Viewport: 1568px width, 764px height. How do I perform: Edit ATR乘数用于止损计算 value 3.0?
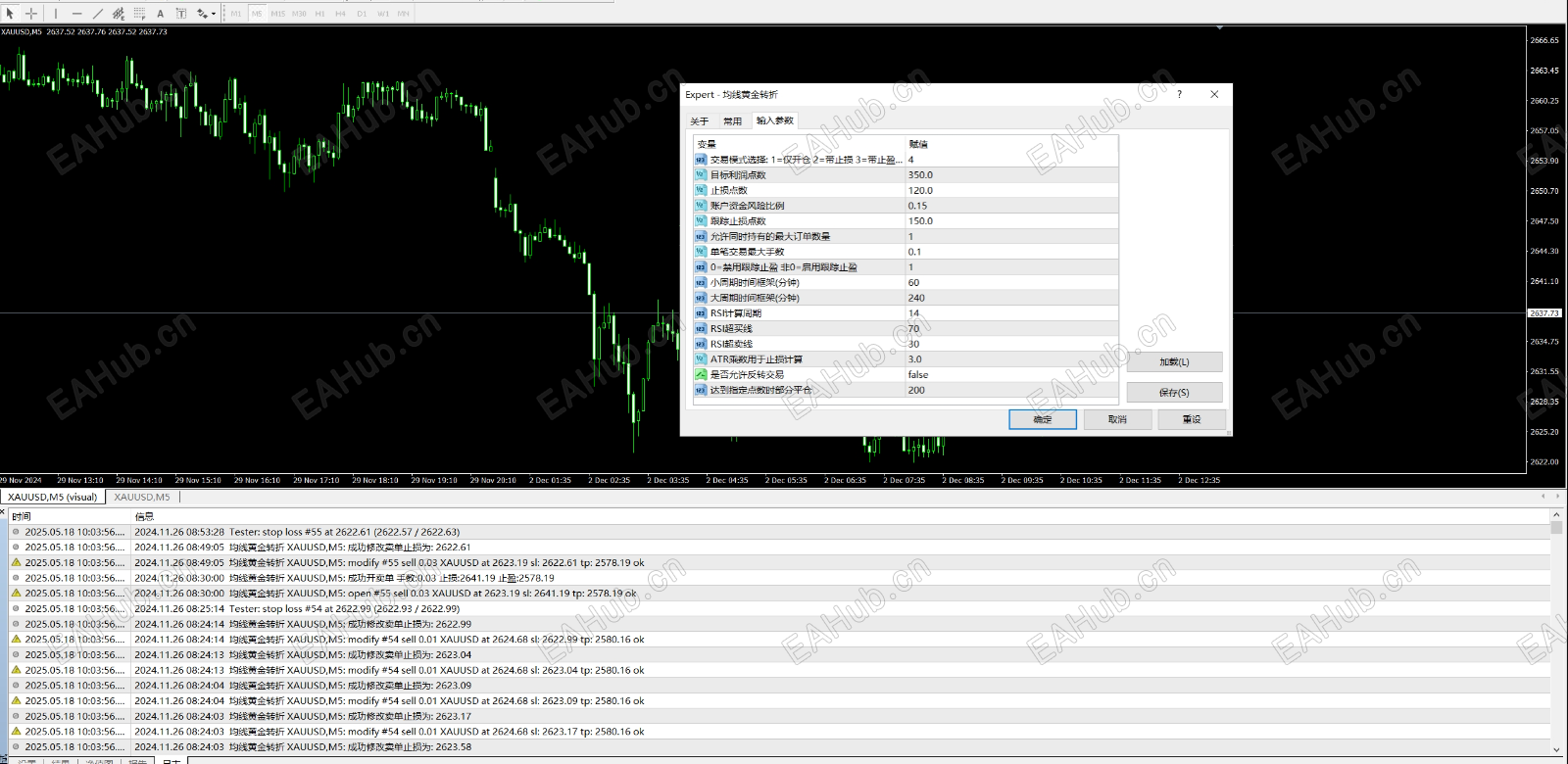click(x=1011, y=359)
